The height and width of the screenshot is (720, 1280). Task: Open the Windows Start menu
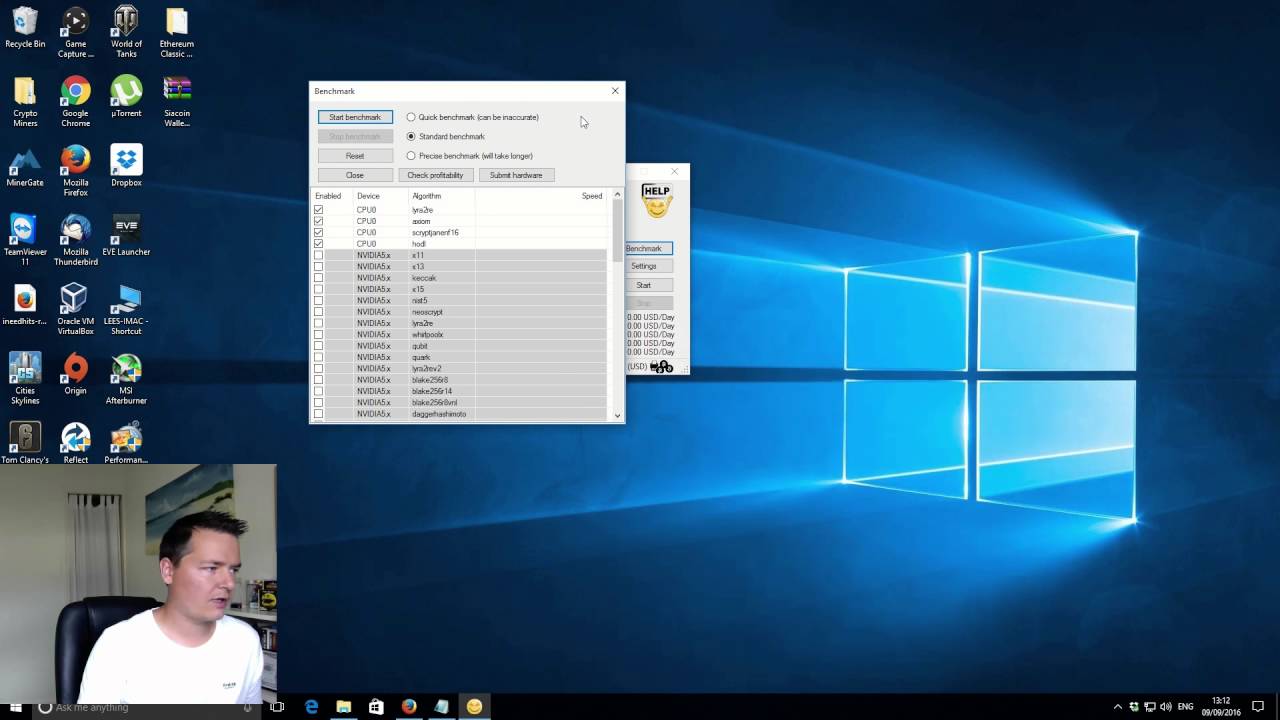[16, 707]
